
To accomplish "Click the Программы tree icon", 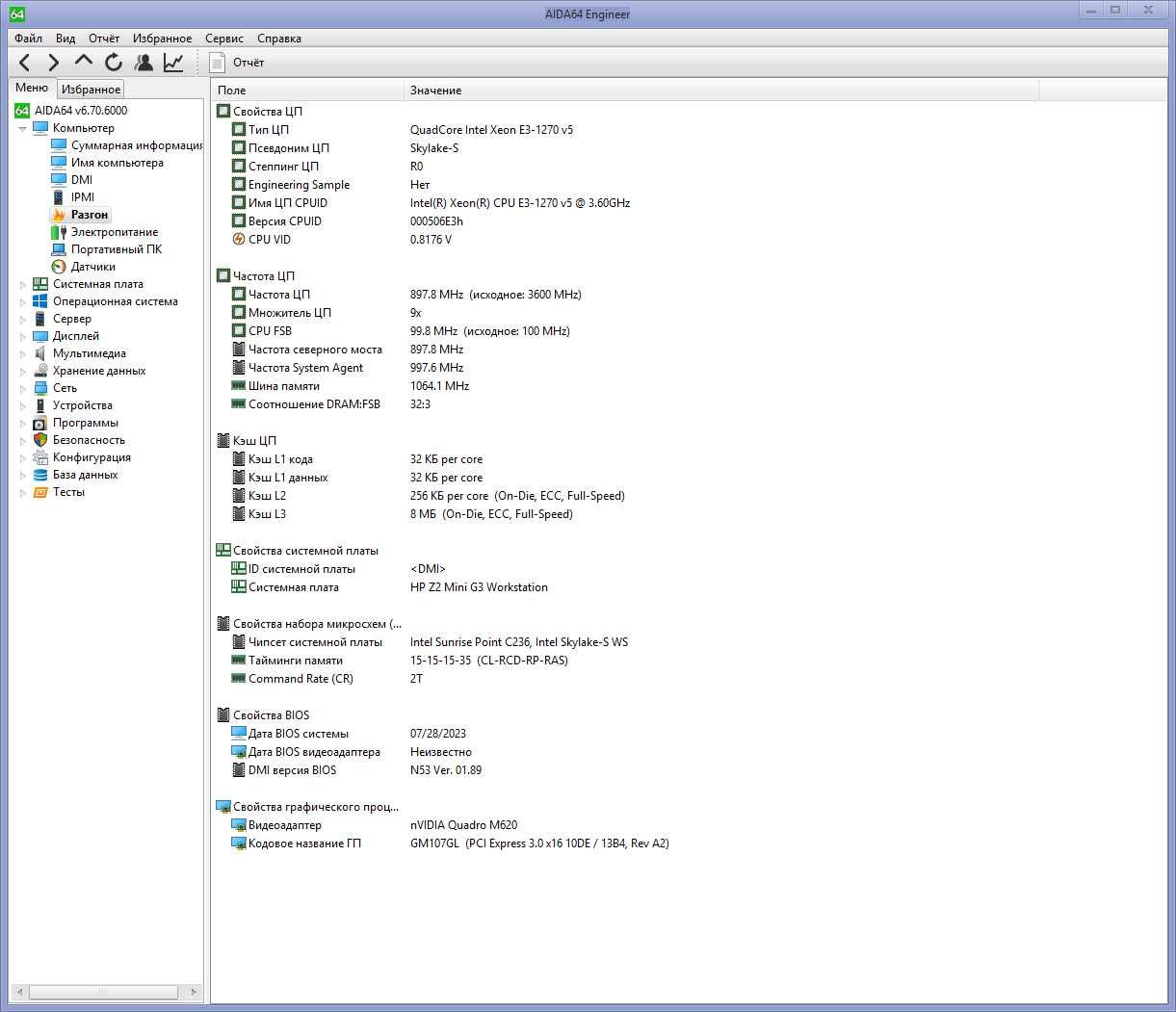I will (40, 423).
